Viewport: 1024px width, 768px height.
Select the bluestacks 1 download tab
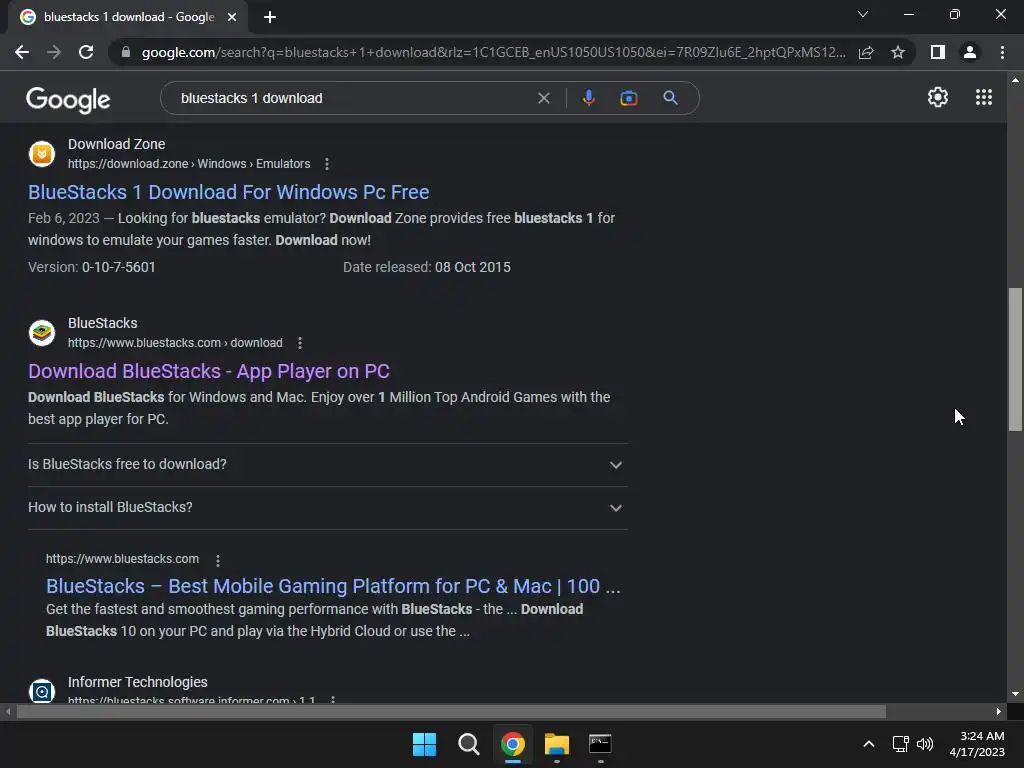(x=128, y=17)
